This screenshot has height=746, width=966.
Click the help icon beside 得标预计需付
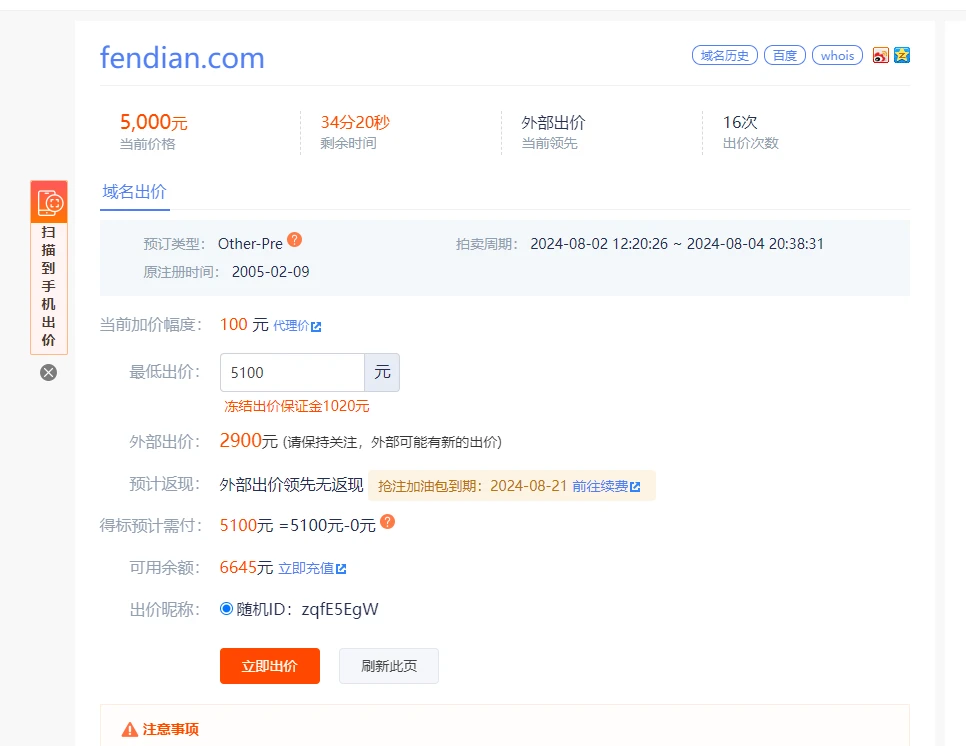point(387,522)
